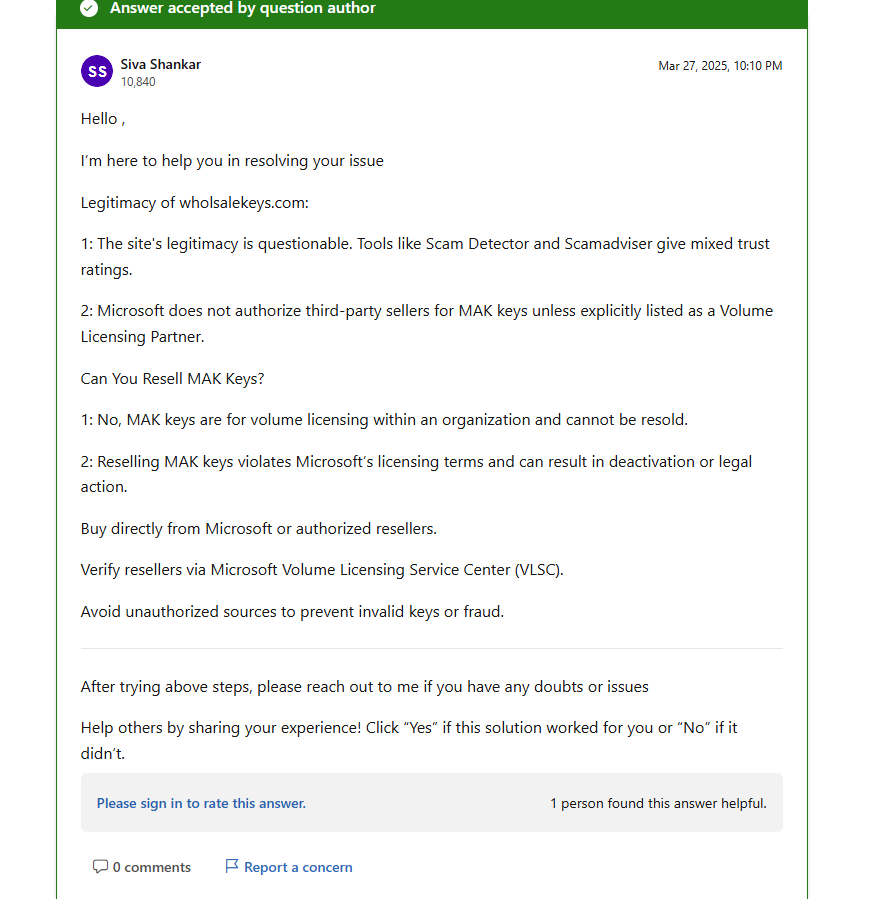Click the 10,840 reputation score
Viewport: 869px width, 899px height.
click(138, 82)
